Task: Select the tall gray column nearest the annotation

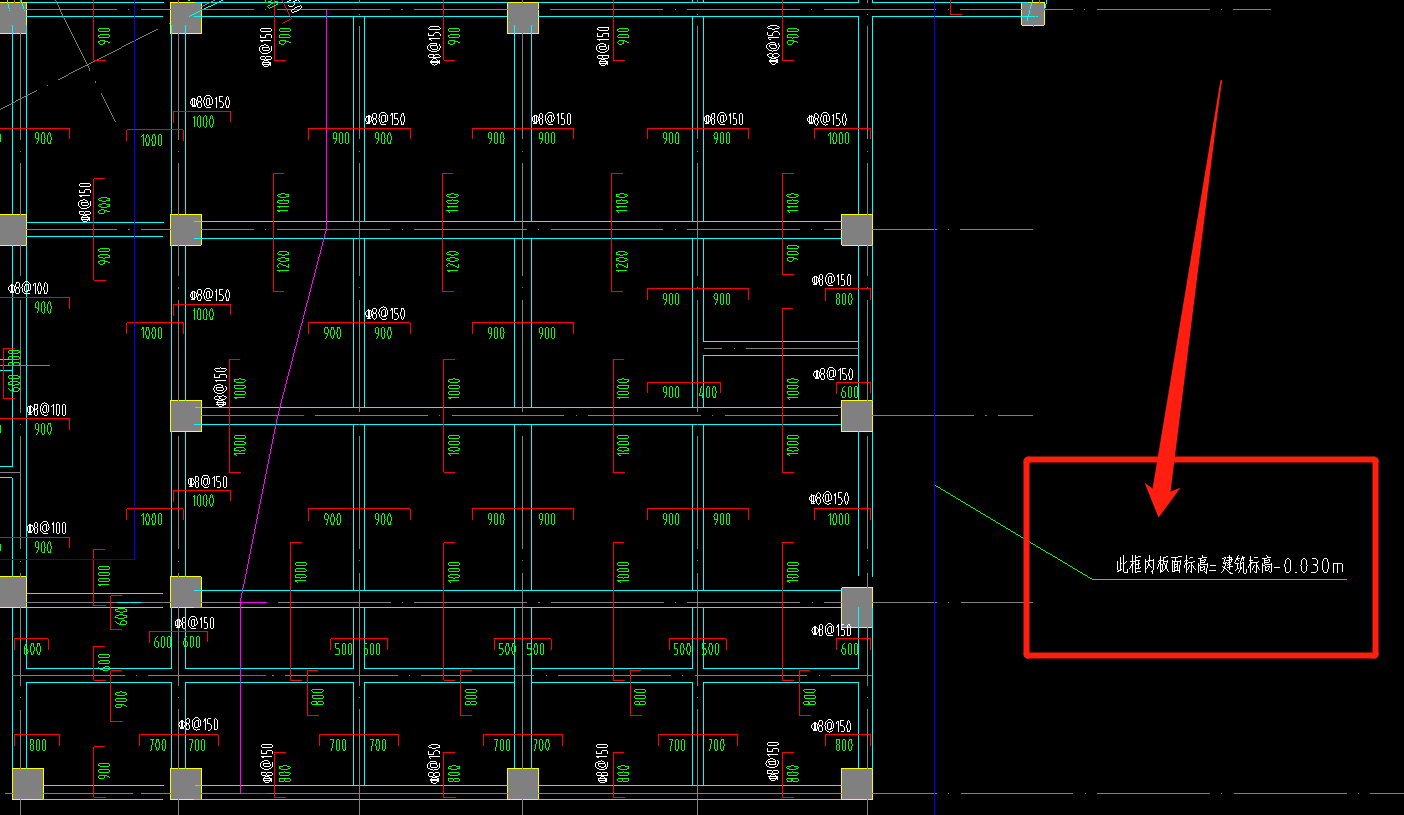Action: pos(857,607)
